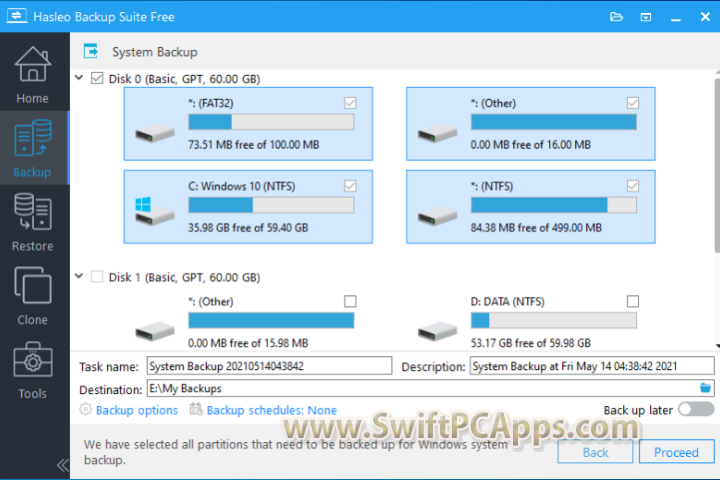This screenshot has height=480, width=720.
Task: Toggle the C: Windows 10 checkbox
Action: point(350,186)
